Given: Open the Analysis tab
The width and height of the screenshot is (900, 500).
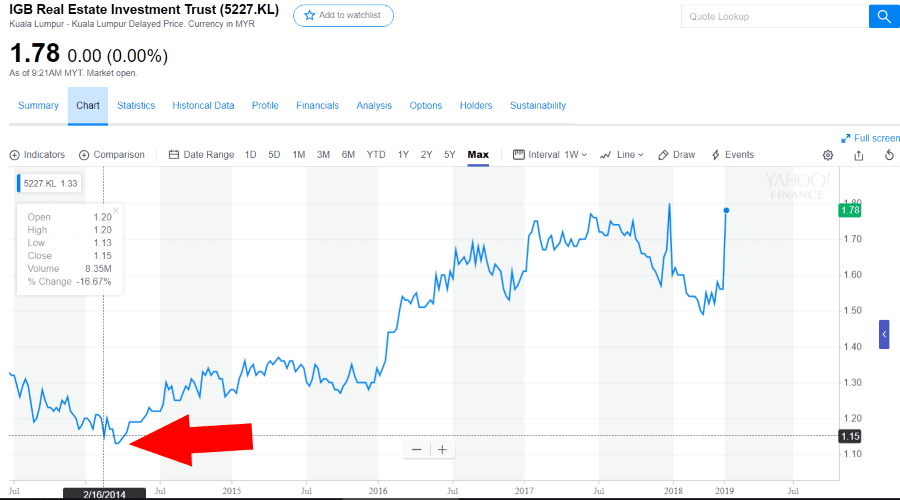Looking at the screenshot, I should (374, 106).
